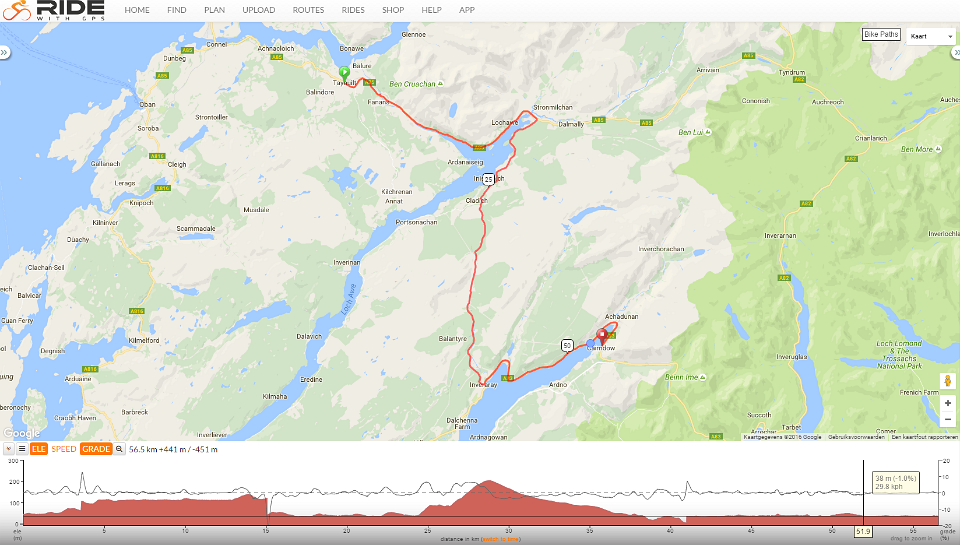Screen dimensions: 960x545
Task: Click the graph zoom magnifier icon
Action: [119, 449]
